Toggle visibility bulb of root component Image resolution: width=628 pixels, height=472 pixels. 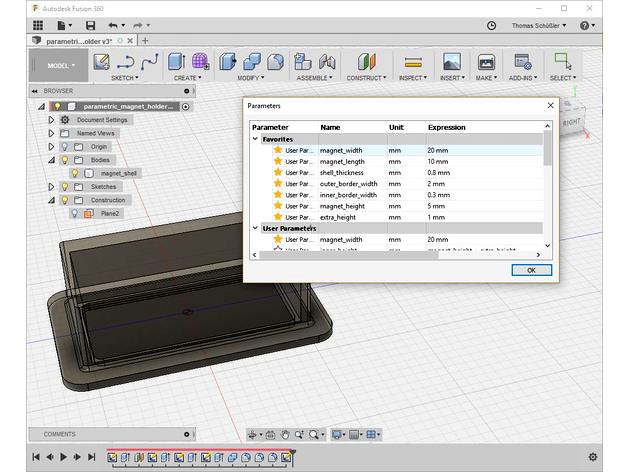coord(57,106)
